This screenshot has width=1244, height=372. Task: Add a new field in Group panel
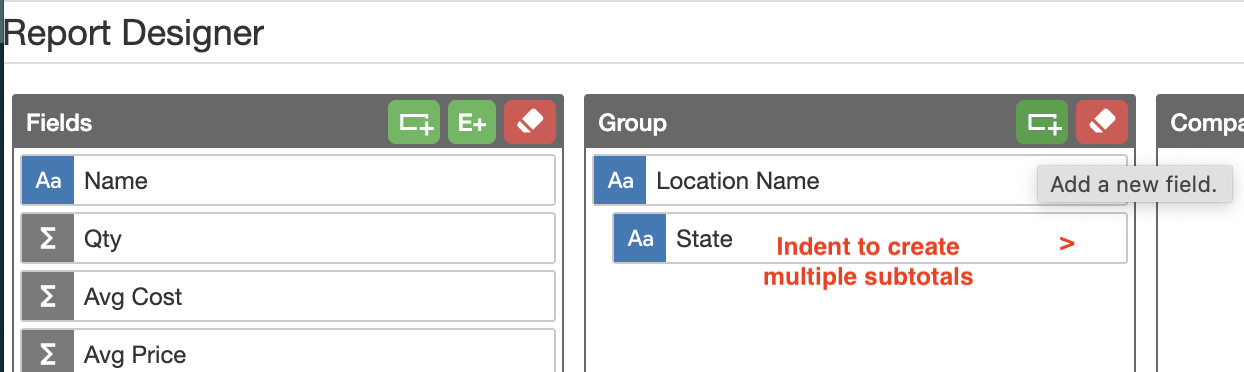[1042, 122]
